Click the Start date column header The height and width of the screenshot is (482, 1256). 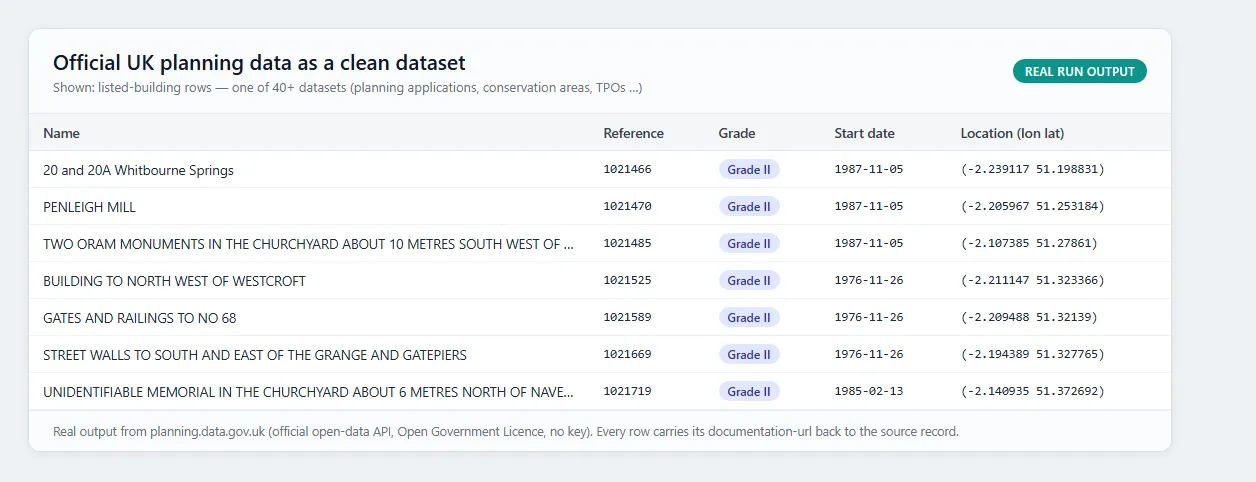(864, 133)
